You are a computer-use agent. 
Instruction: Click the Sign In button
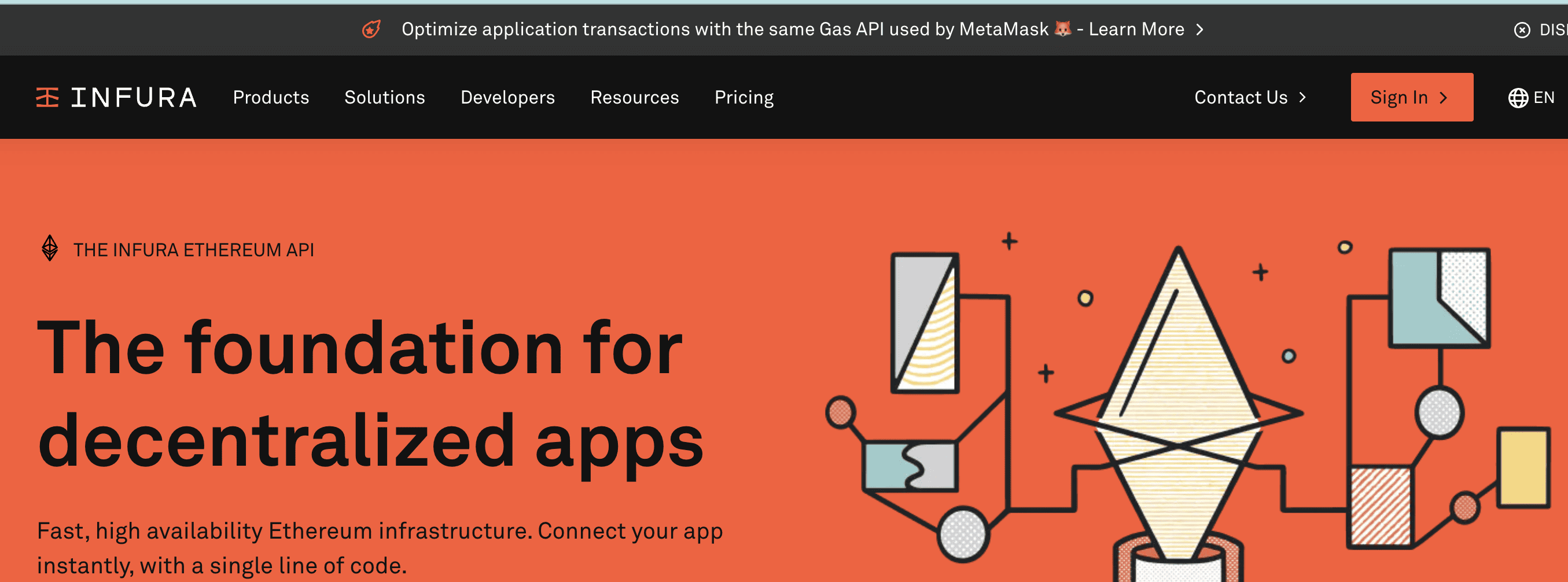tap(1412, 97)
